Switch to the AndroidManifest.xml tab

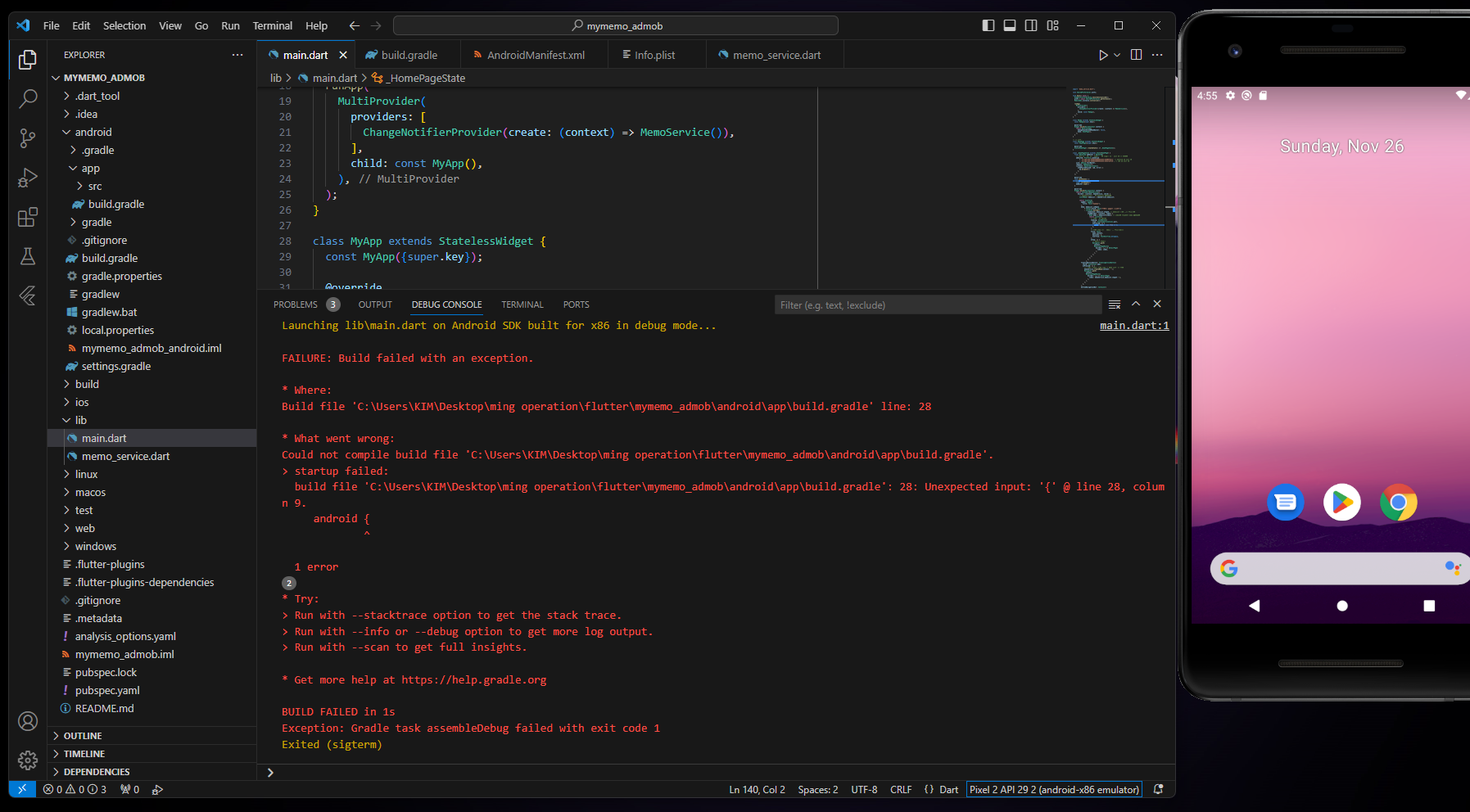coord(535,55)
